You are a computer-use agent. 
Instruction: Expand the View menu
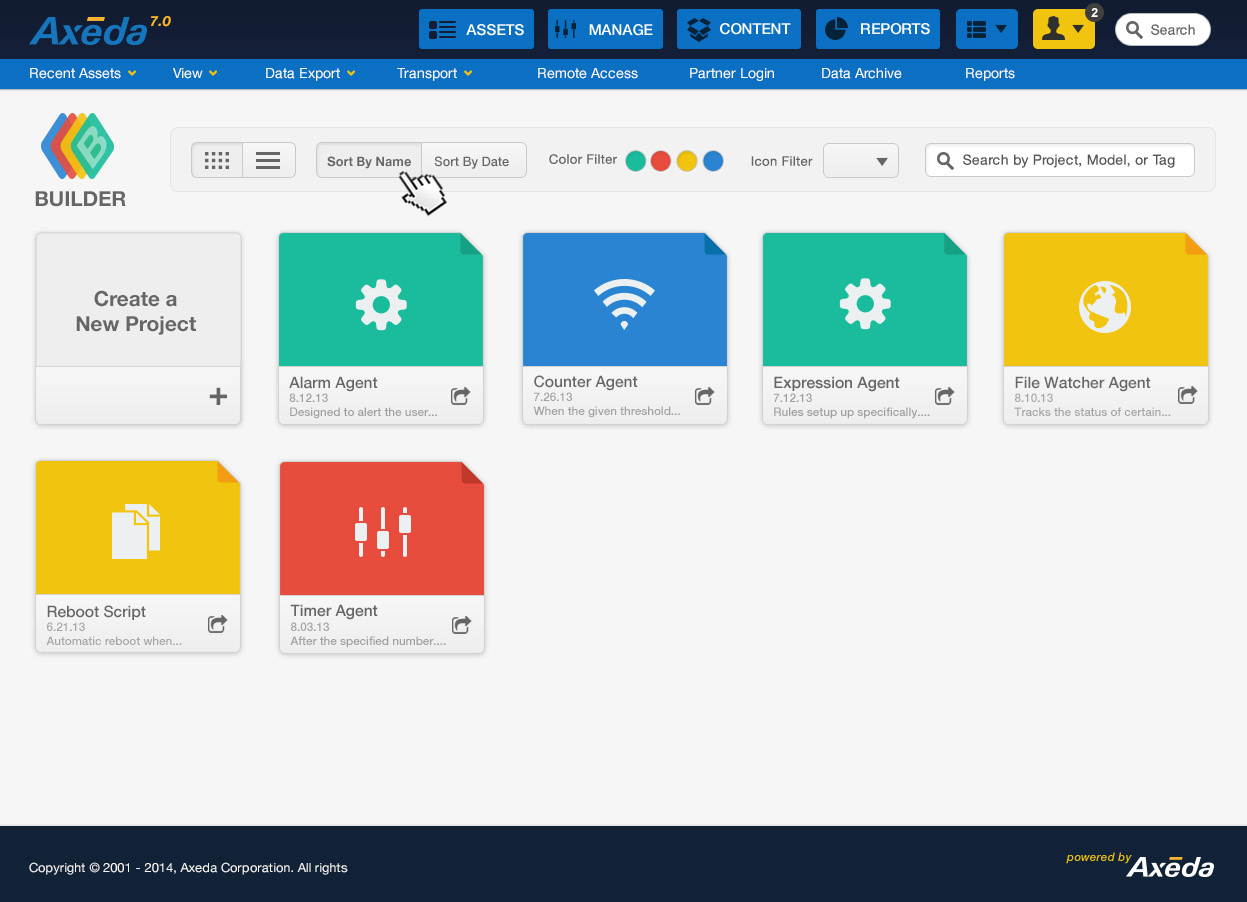point(195,73)
